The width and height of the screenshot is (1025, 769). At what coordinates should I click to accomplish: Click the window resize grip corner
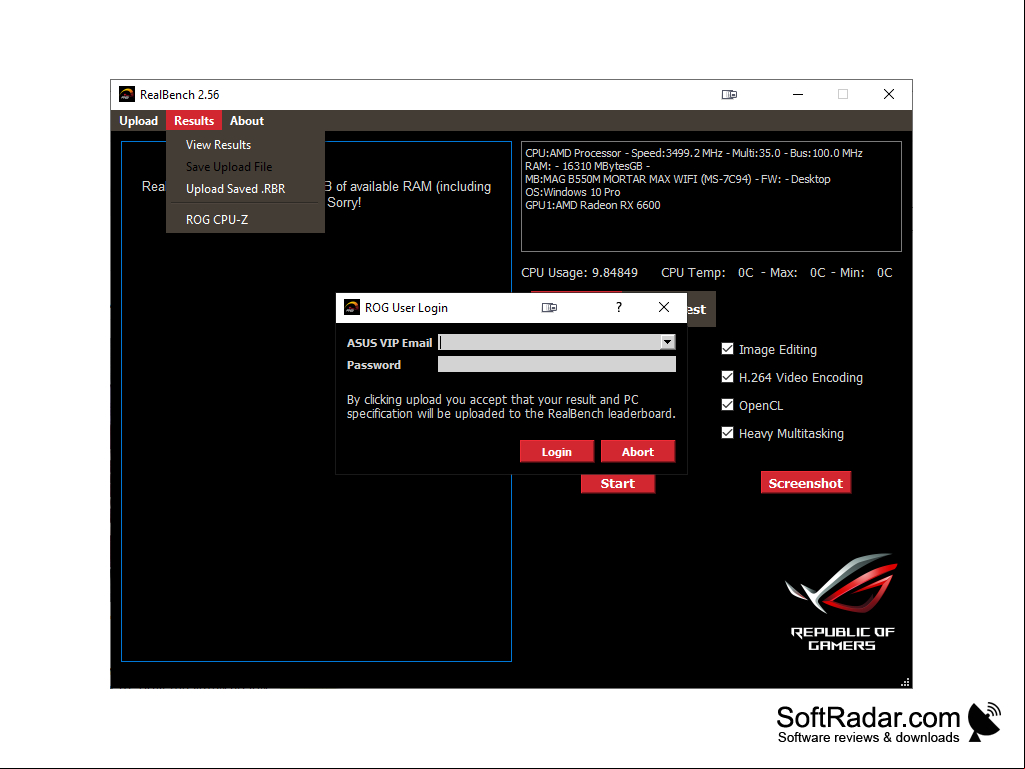(905, 682)
